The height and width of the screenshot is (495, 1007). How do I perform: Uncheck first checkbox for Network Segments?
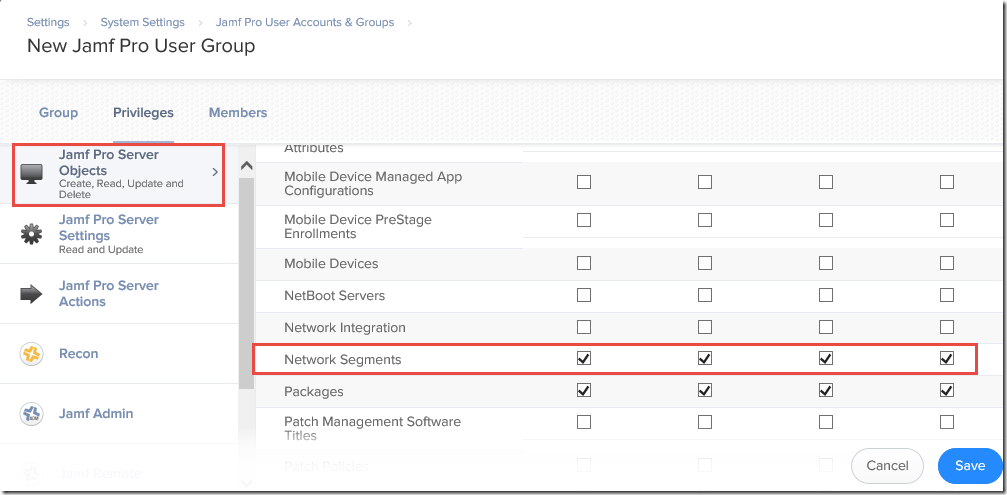[x=584, y=358]
